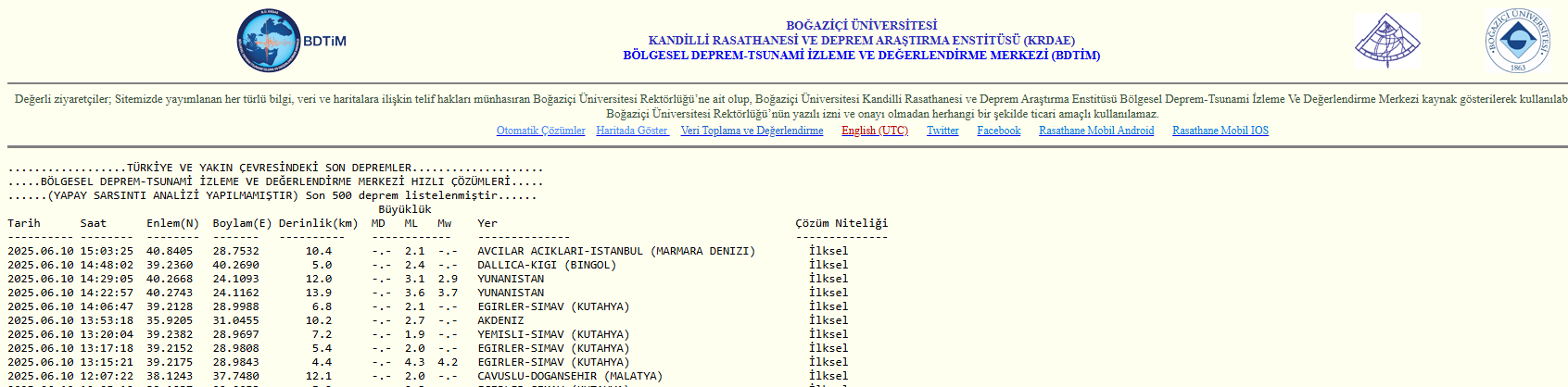Click the DALLICA-KIGI (BINGOL) location
This screenshot has width=1568, height=387.
547,265
